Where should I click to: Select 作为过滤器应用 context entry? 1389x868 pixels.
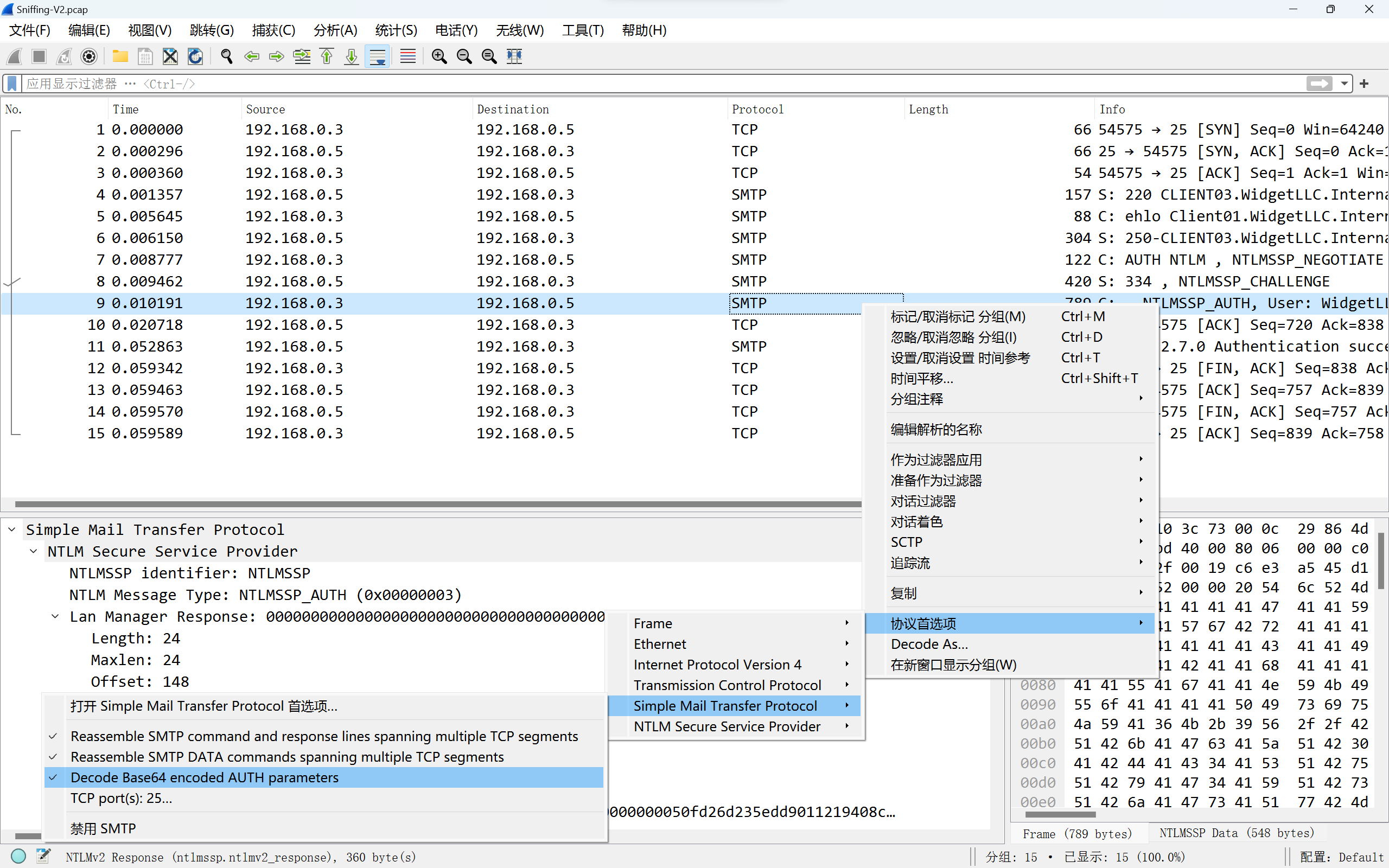tap(1010, 460)
